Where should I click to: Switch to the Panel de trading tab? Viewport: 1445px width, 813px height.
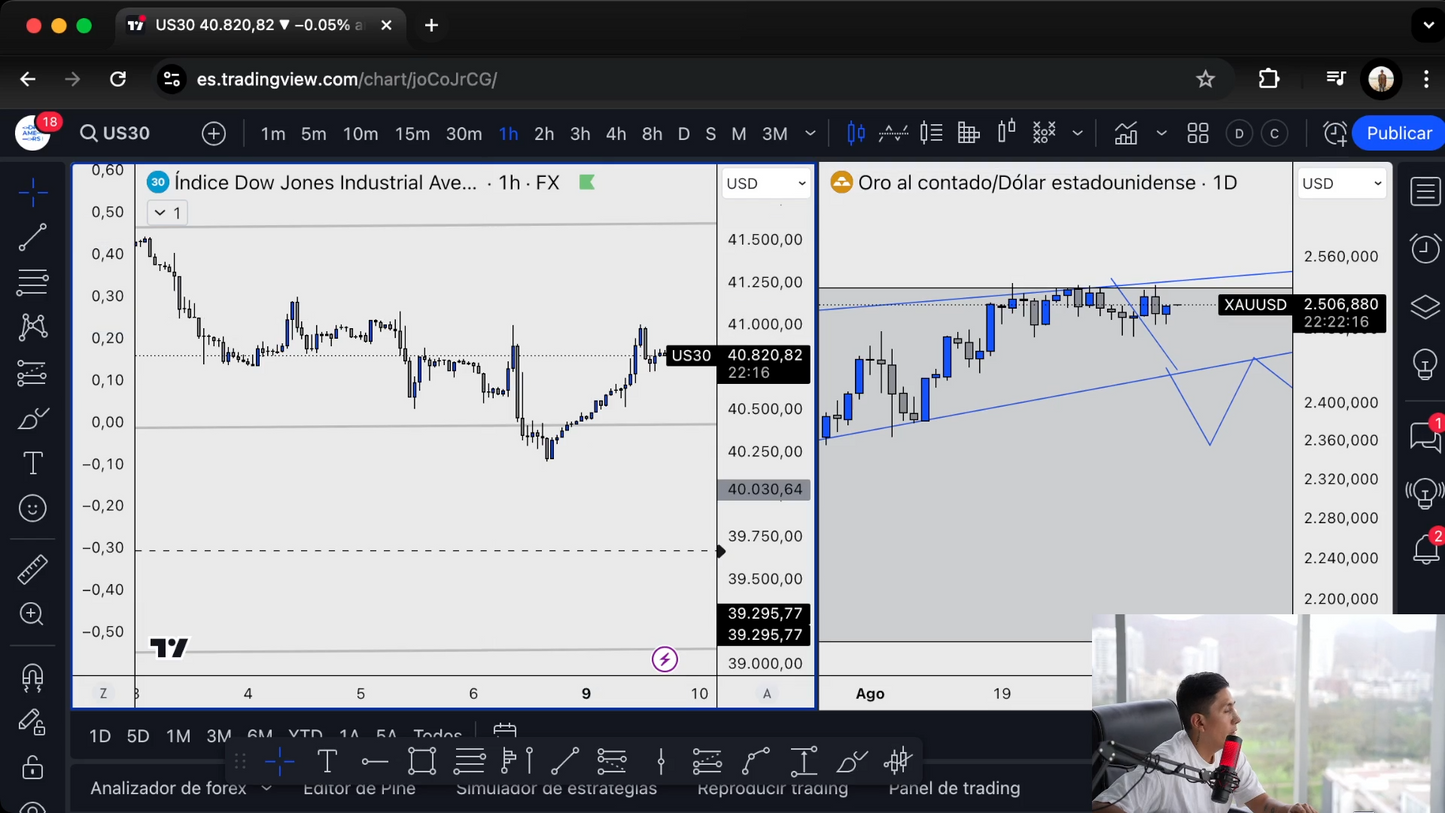tap(953, 788)
